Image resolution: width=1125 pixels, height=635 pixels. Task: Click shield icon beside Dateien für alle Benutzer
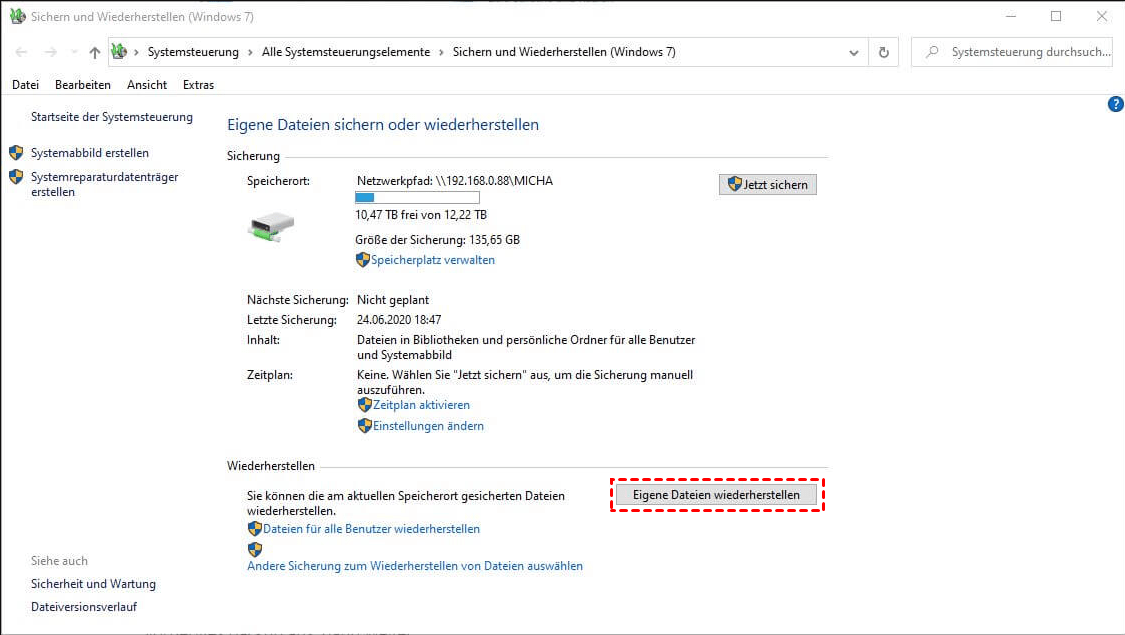point(255,529)
